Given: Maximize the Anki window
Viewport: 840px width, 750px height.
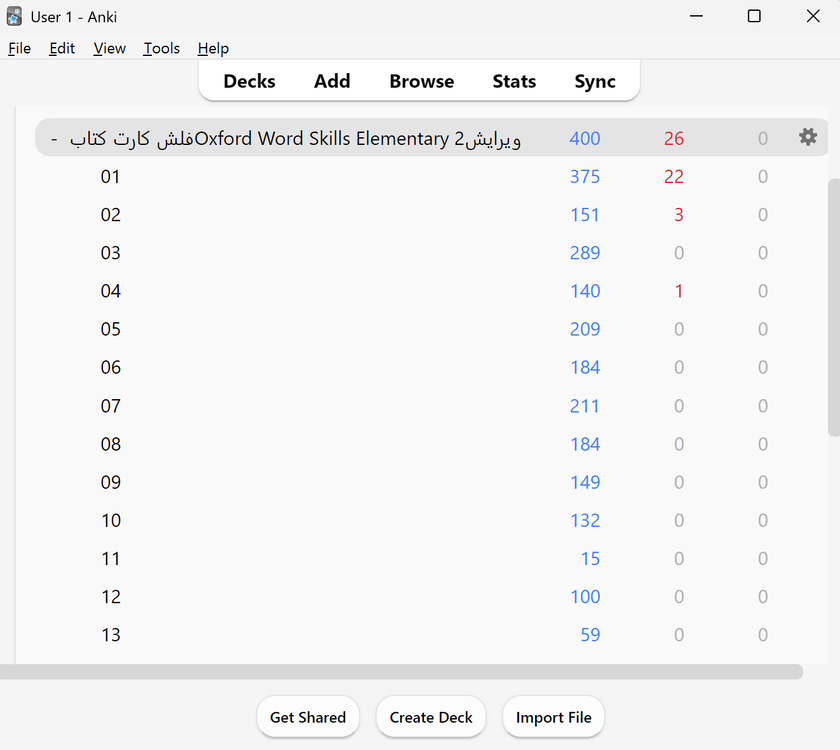Looking at the screenshot, I should (x=754, y=16).
